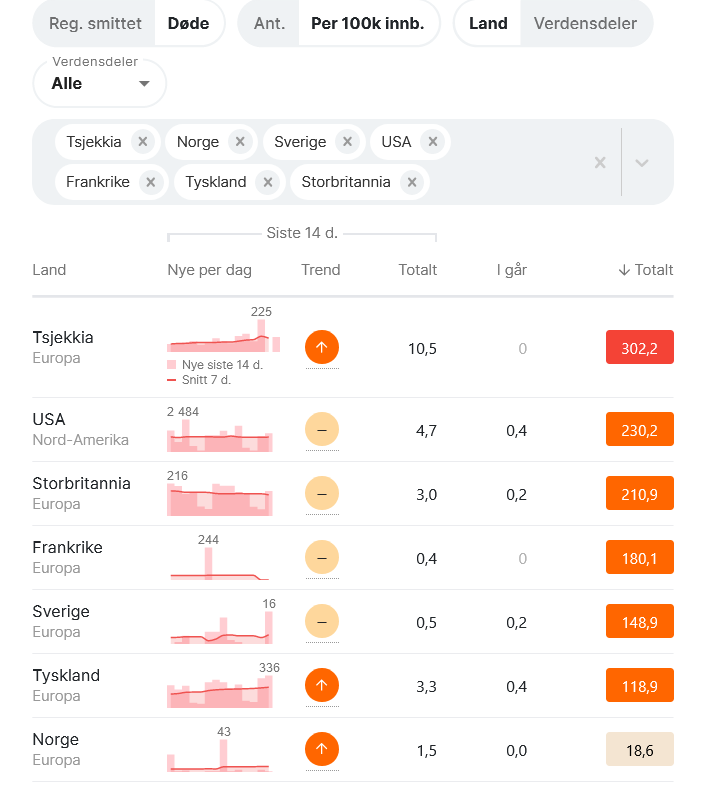Open the Verdensdeler Alle dropdown
The height and width of the screenshot is (798, 707).
(100, 83)
